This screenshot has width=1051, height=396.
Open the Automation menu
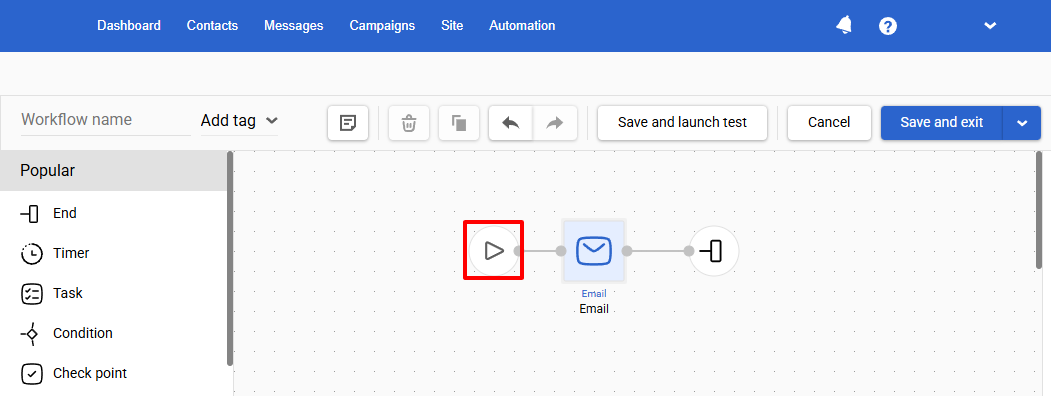click(522, 25)
